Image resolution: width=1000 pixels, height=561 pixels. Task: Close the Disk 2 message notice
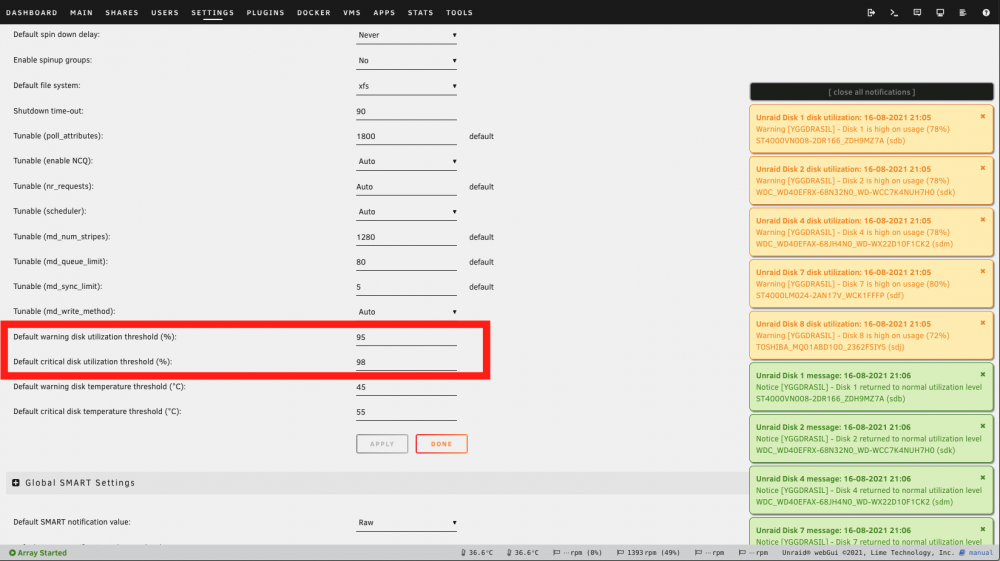click(x=983, y=426)
